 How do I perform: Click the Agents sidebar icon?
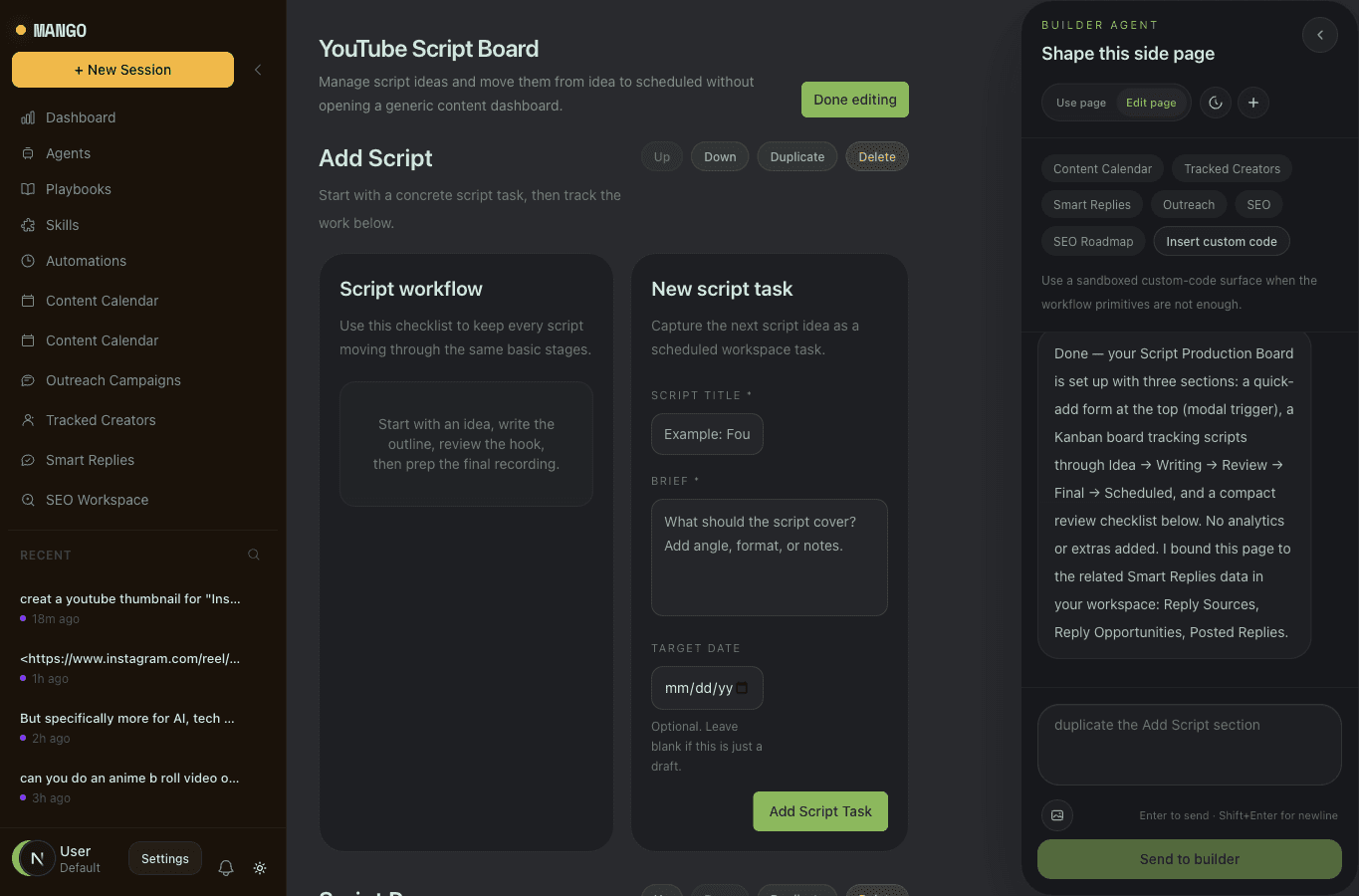28,153
